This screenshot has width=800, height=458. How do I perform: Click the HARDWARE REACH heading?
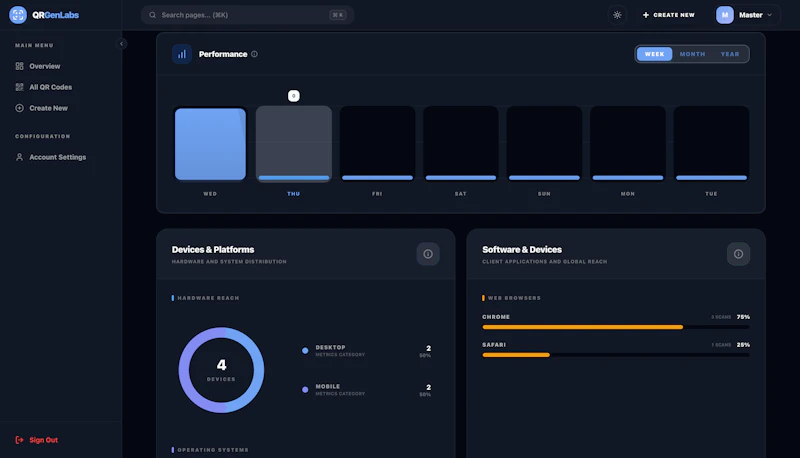pyautogui.click(x=208, y=298)
